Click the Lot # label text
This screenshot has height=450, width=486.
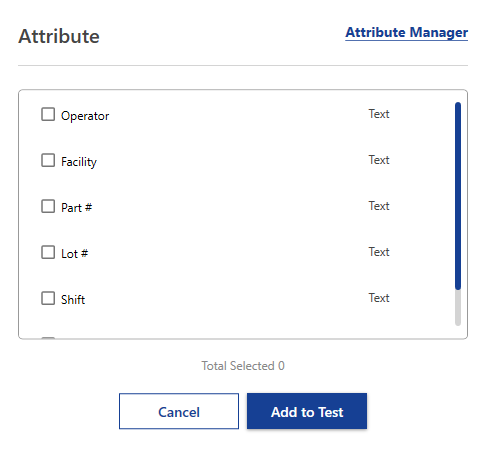coord(75,254)
